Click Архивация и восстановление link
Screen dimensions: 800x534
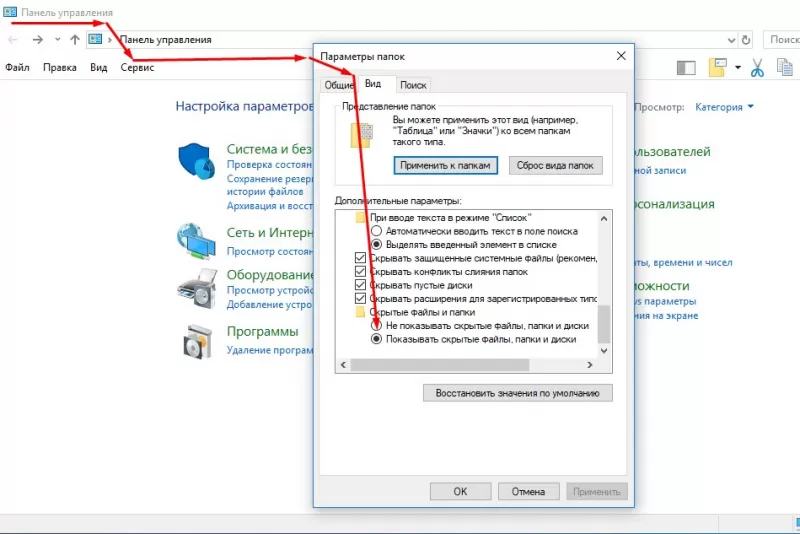pos(270,206)
